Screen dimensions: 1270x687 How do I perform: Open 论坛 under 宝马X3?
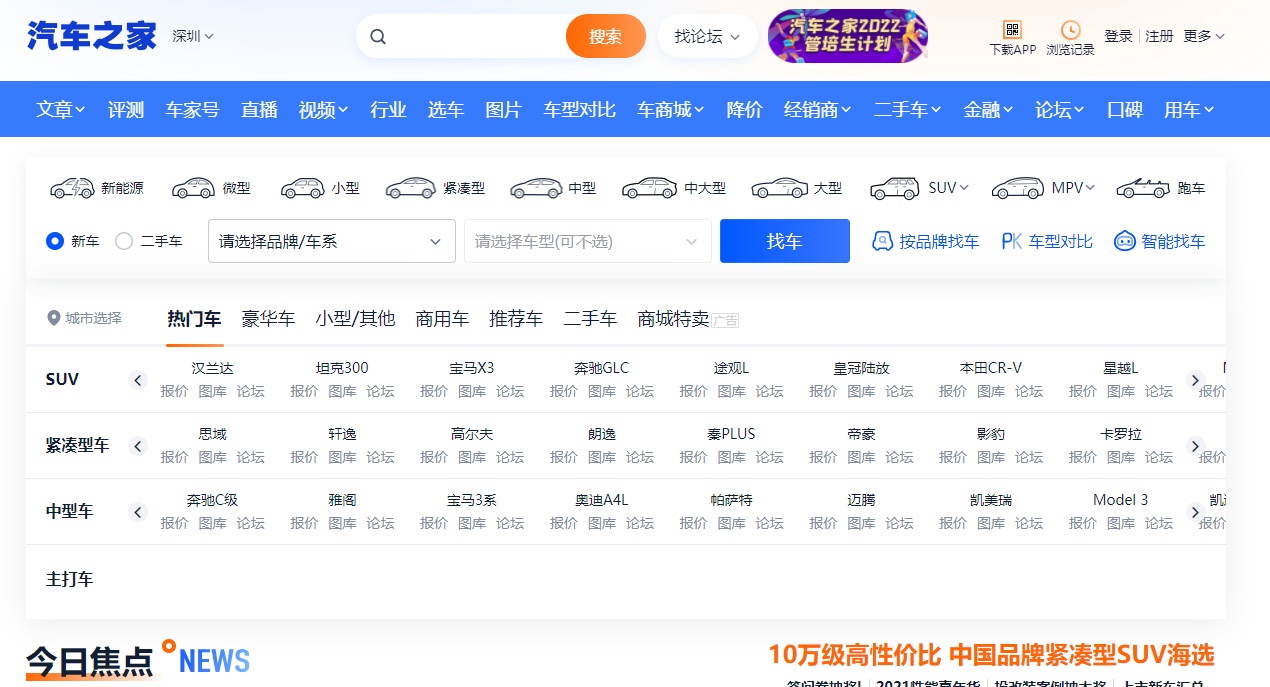click(x=510, y=391)
